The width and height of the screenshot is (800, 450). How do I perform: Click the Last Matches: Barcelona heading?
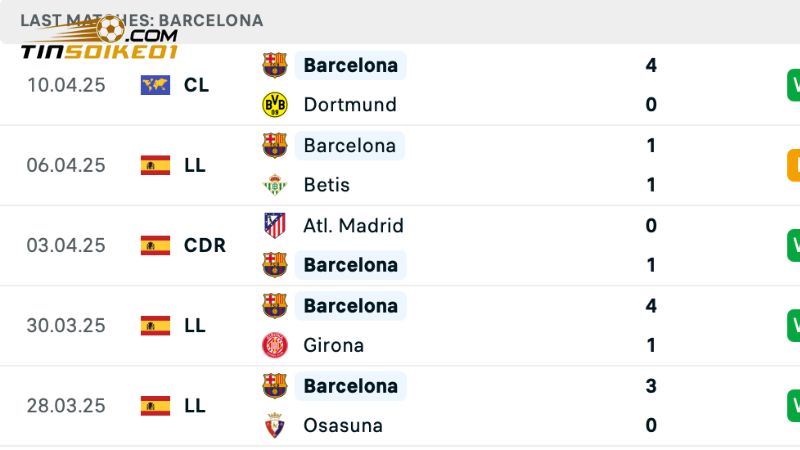click(141, 20)
